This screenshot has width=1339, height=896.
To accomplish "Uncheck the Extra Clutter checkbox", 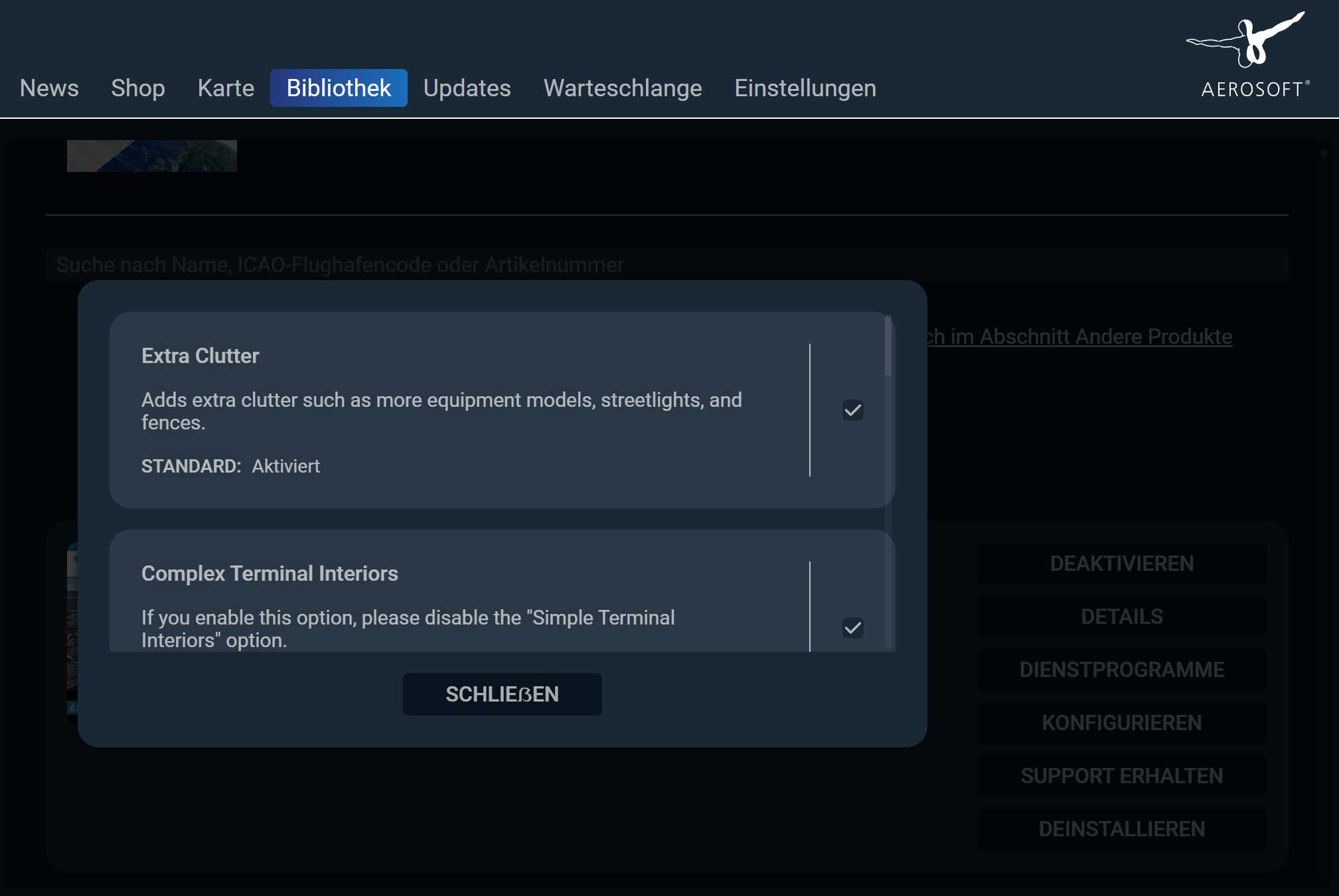I will click(x=852, y=410).
